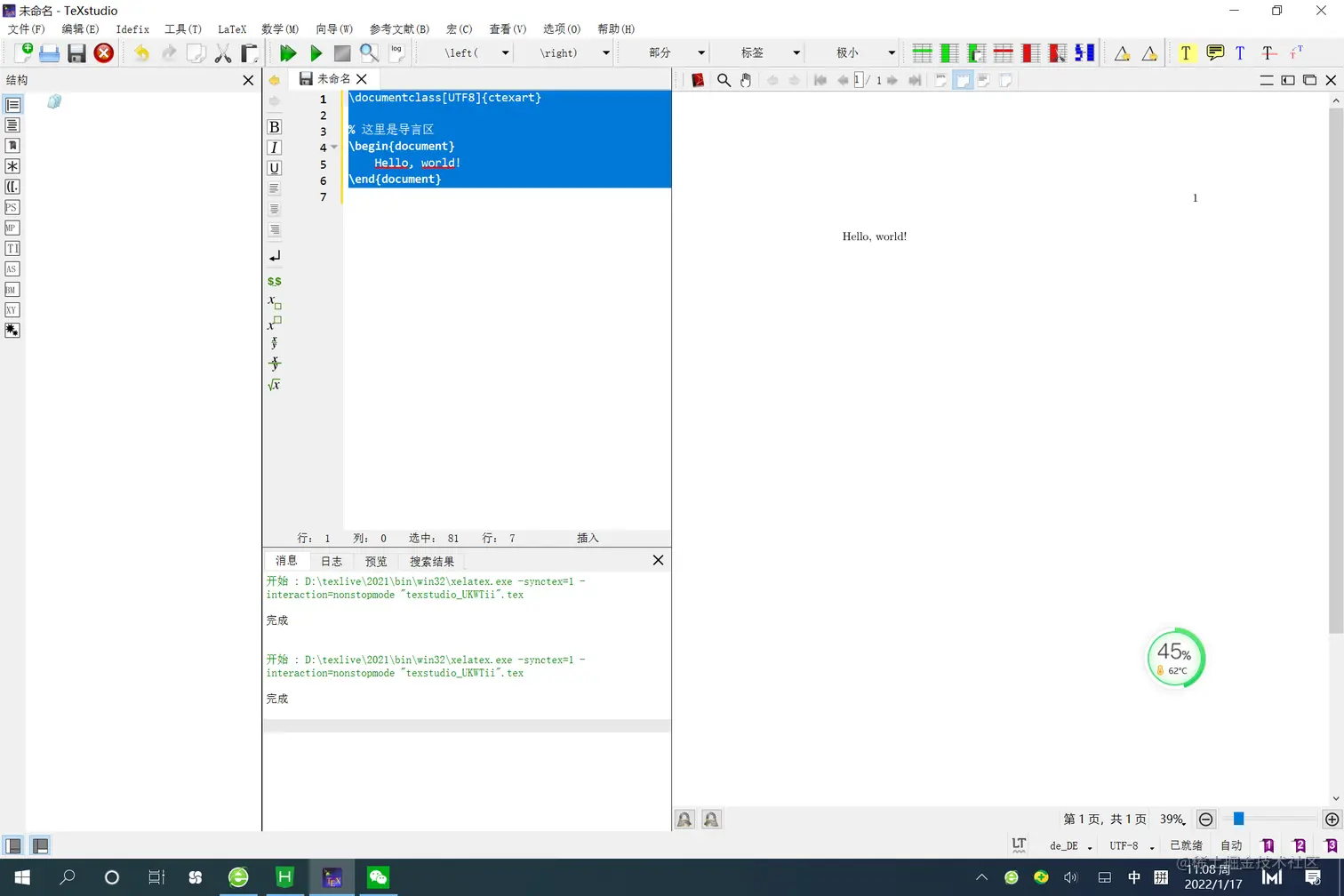Screen dimensions: 1344x896
Task: Open external PDF viewer with red PDF icon
Action: click(x=698, y=80)
